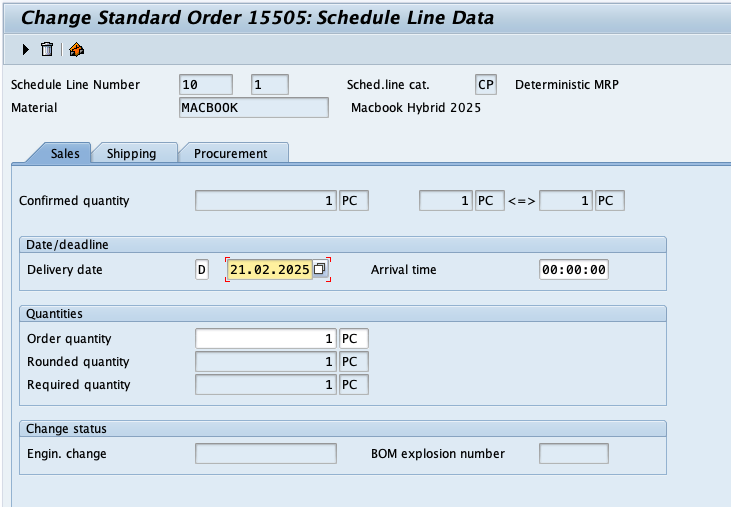Click the 'Schedule Line Number' label

pos(75,85)
